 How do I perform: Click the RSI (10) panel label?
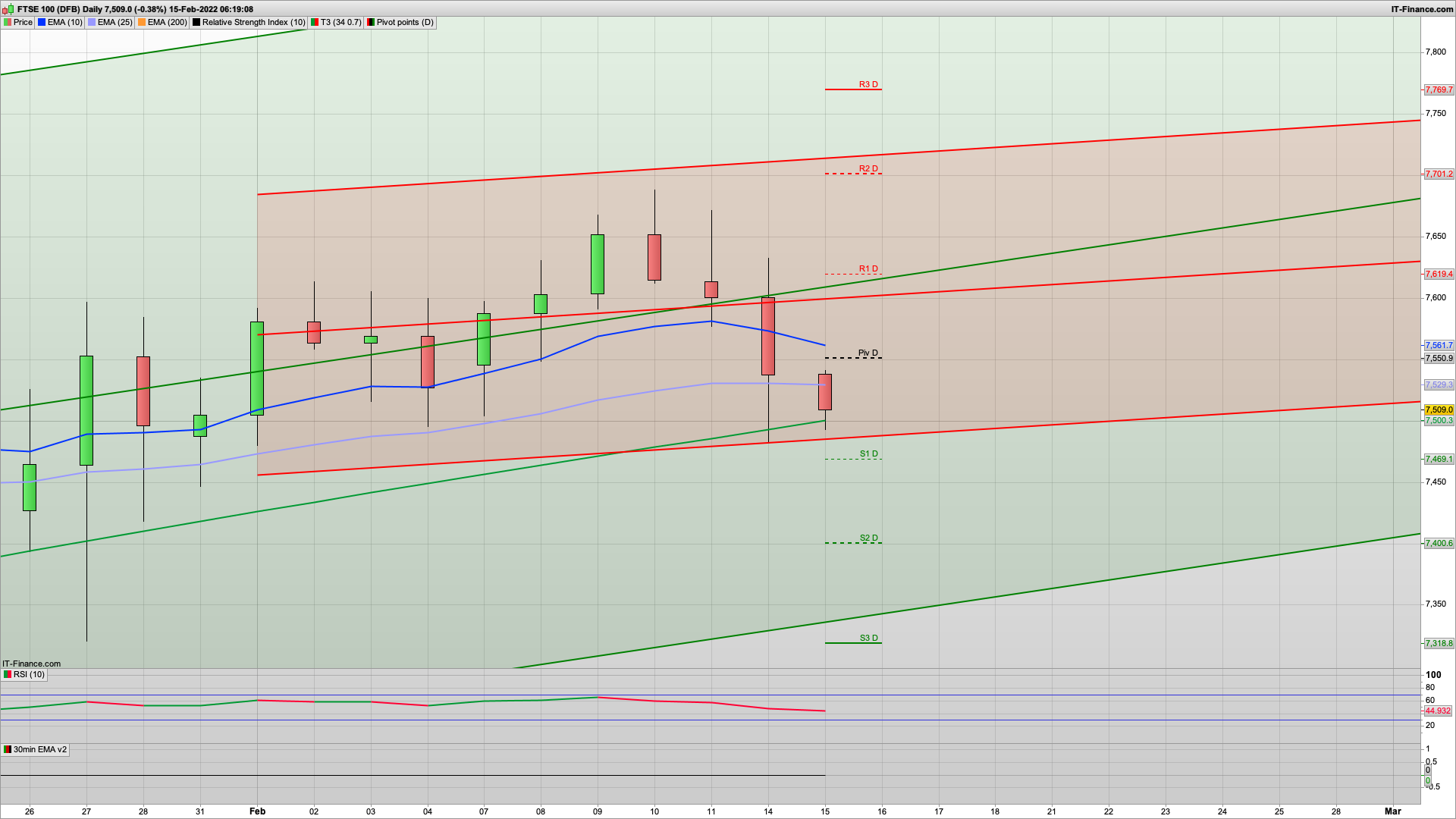point(24,674)
